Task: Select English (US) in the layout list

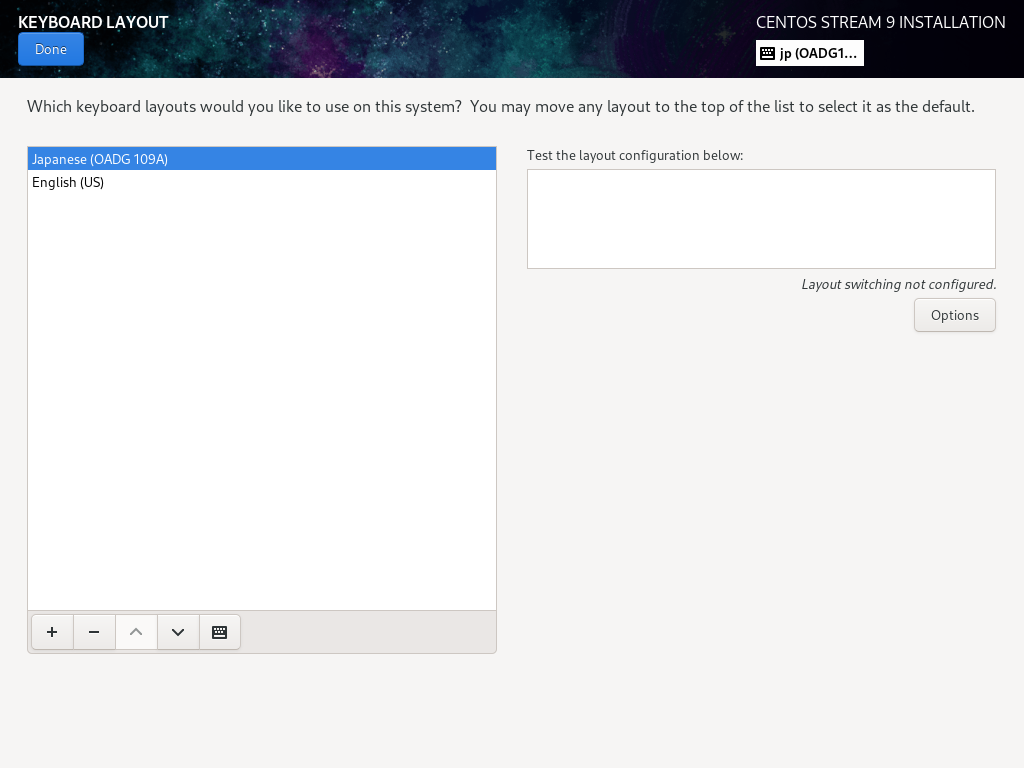Action: [68, 182]
